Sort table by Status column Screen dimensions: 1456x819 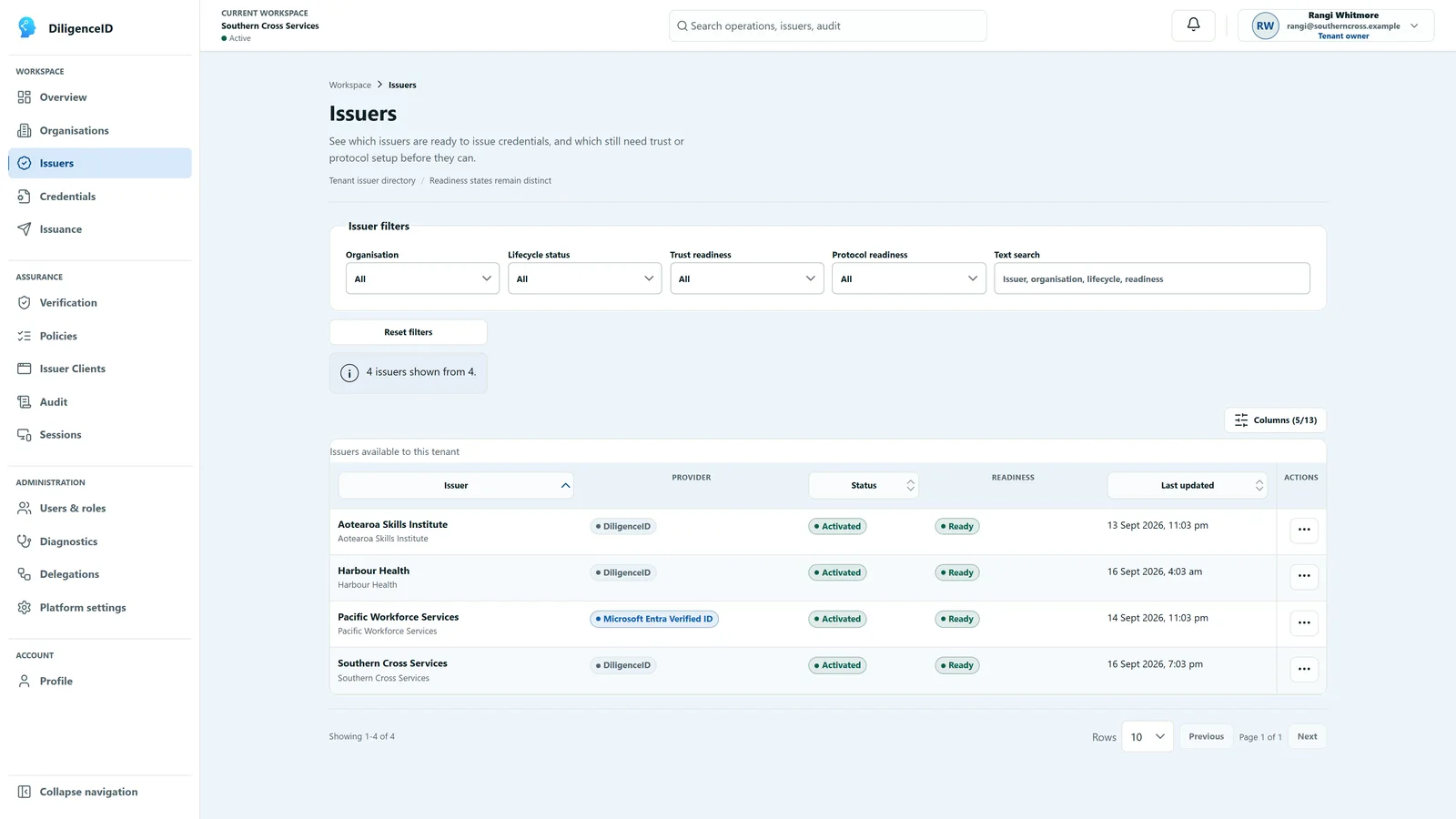864,485
